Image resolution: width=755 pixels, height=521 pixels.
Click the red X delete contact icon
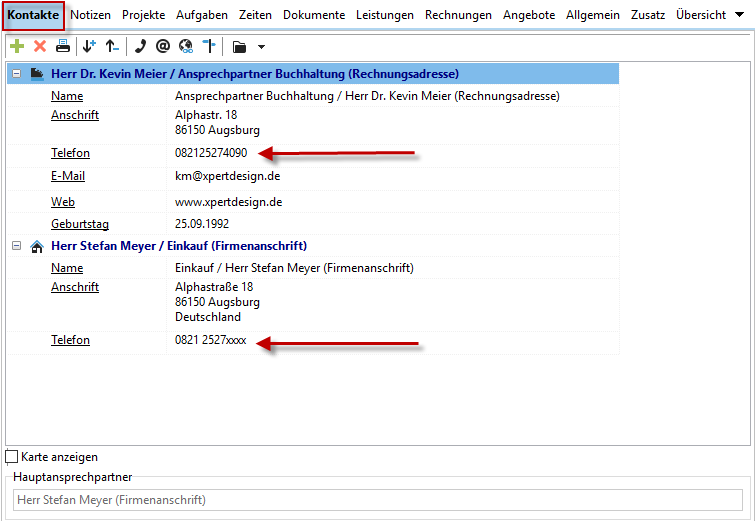[x=40, y=47]
